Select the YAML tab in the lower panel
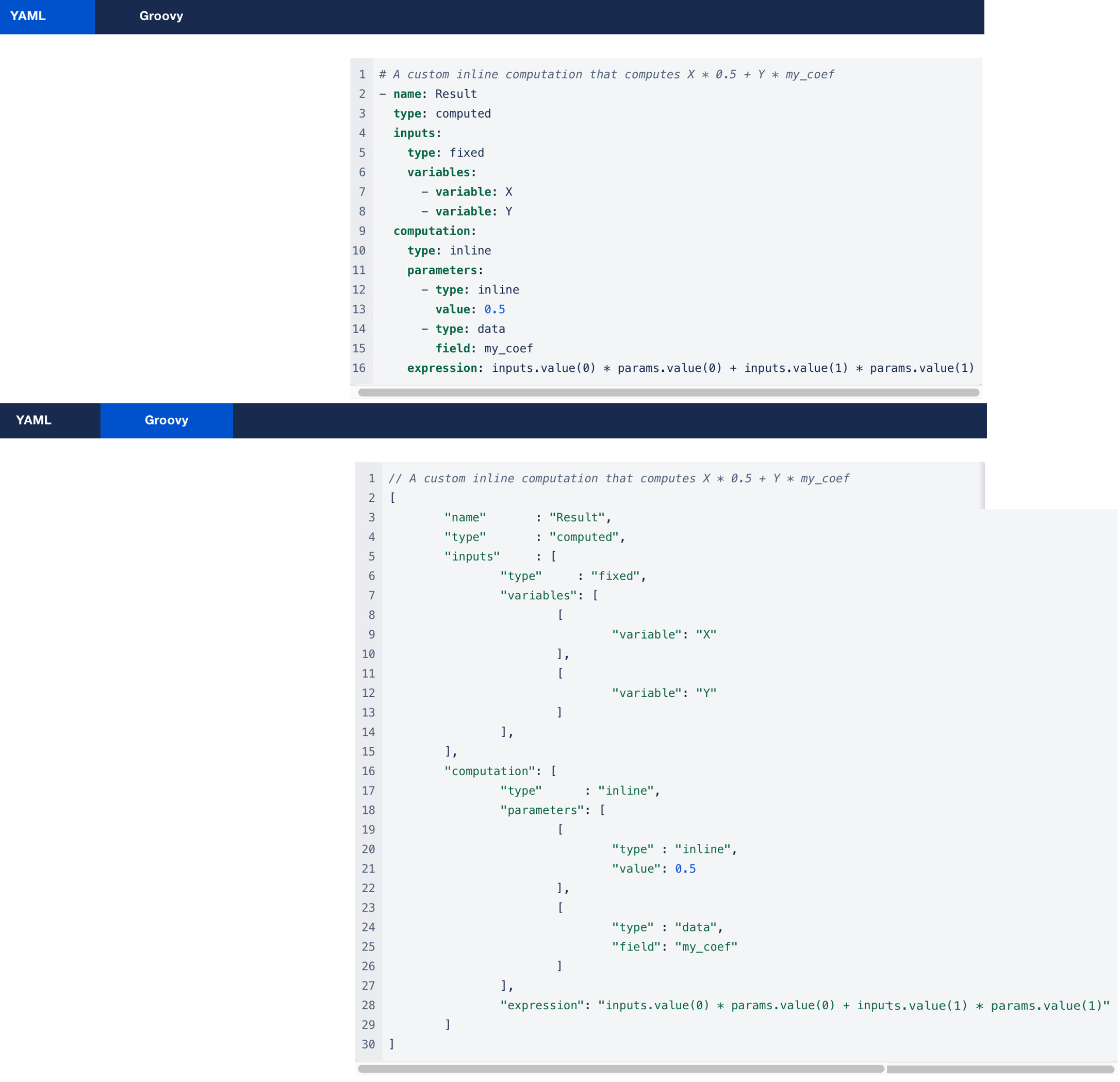Image resolution: width=1120 pixels, height=1082 pixels. 34,420
